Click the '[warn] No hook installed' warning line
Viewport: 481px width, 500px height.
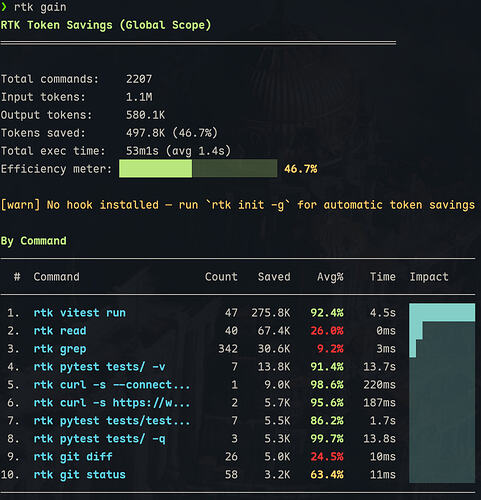pyautogui.click(x=238, y=205)
